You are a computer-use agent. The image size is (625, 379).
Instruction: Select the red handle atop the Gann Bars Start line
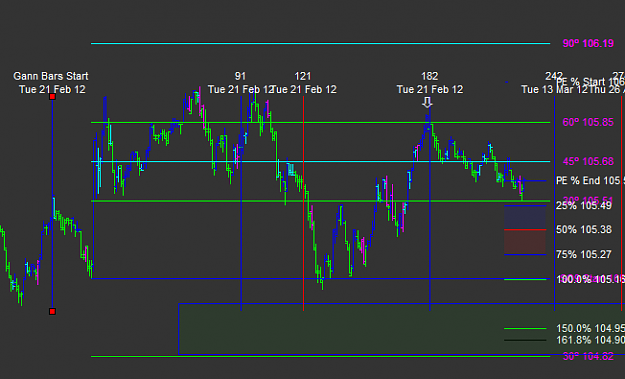pyautogui.click(x=52, y=97)
